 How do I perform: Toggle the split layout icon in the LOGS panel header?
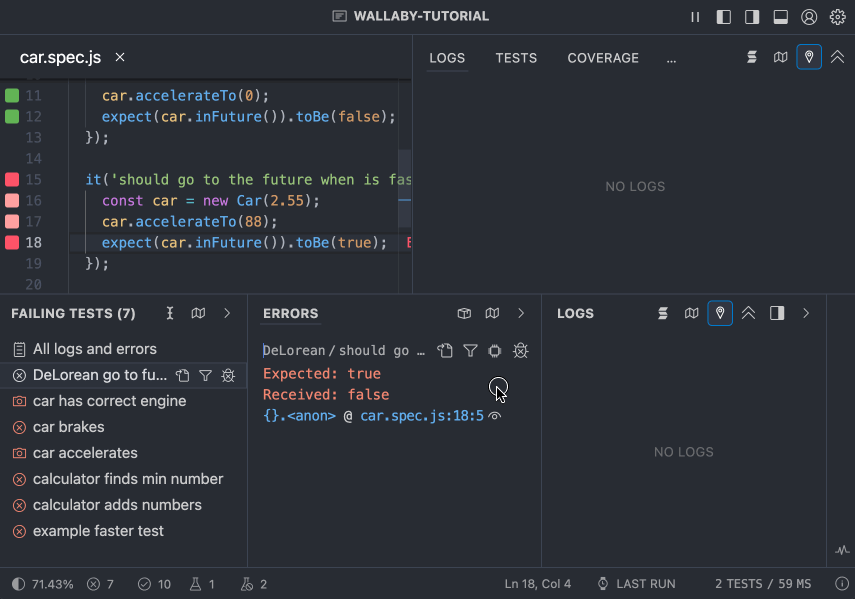point(777,313)
